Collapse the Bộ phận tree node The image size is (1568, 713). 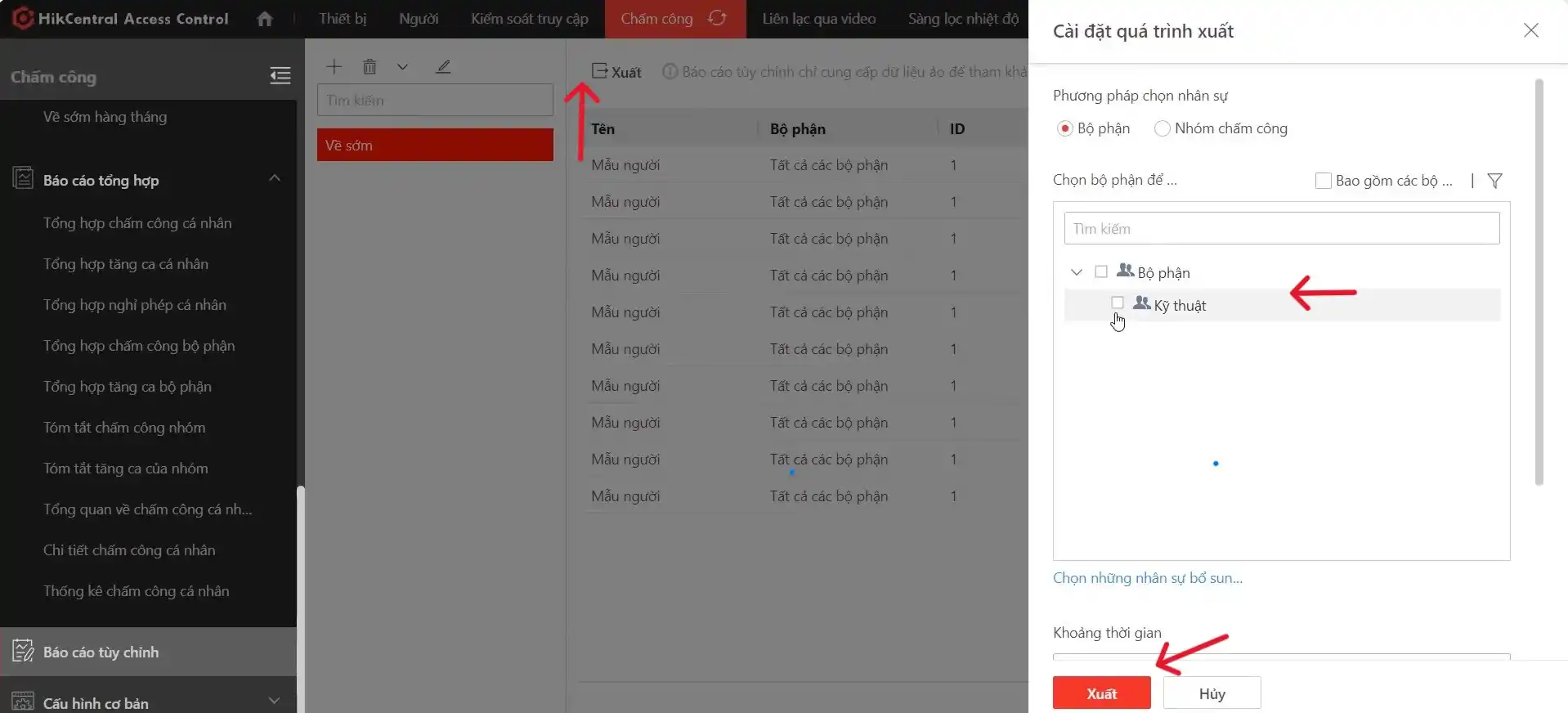click(1077, 272)
